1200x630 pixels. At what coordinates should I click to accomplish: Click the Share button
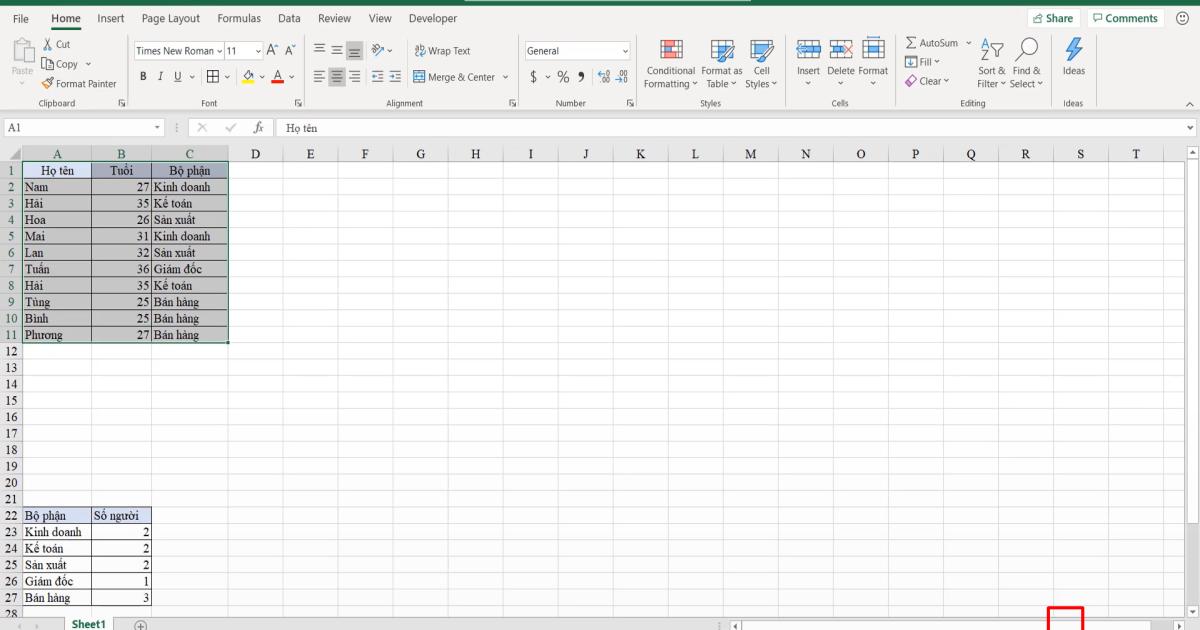tap(1054, 17)
